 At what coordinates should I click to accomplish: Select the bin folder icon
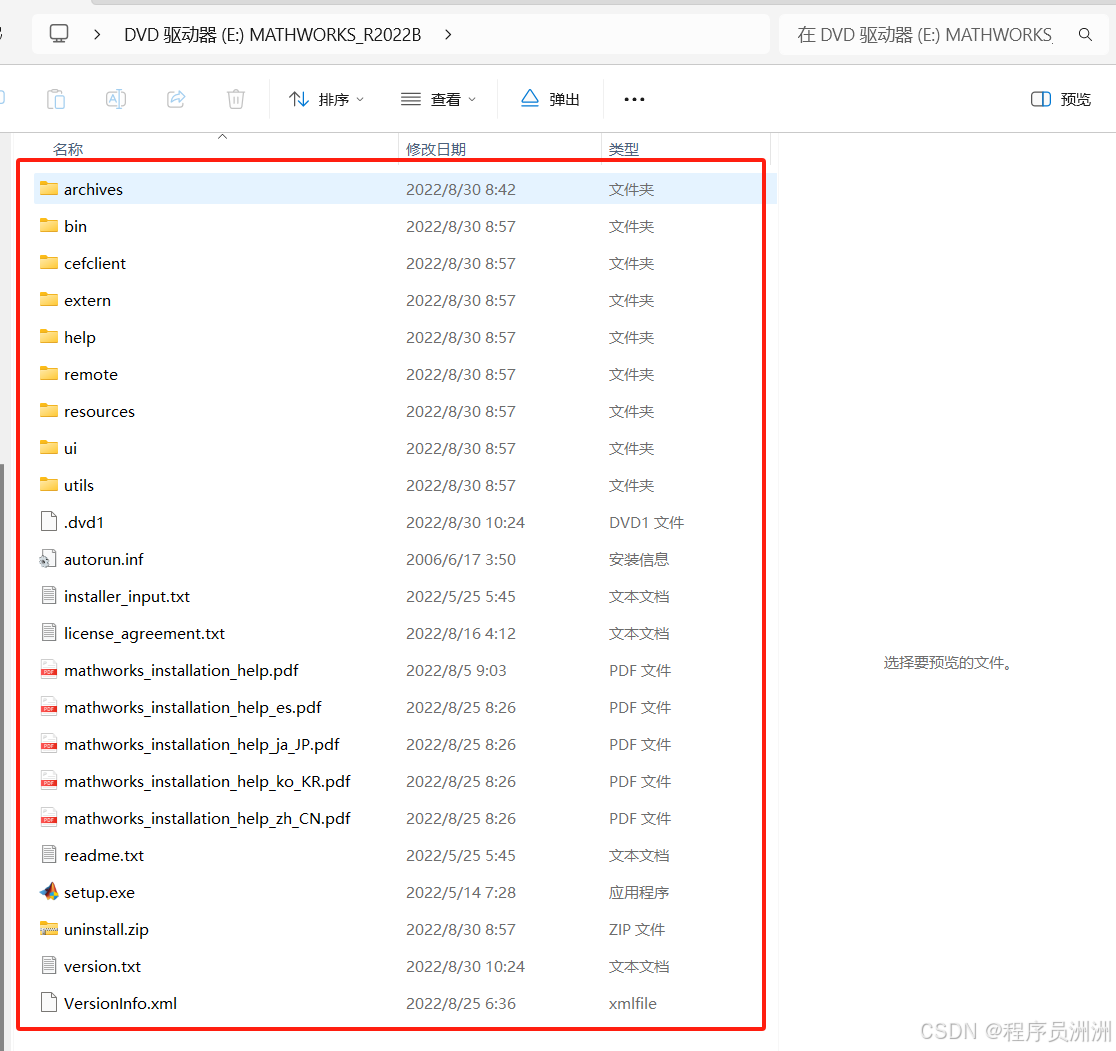point(49,226)
